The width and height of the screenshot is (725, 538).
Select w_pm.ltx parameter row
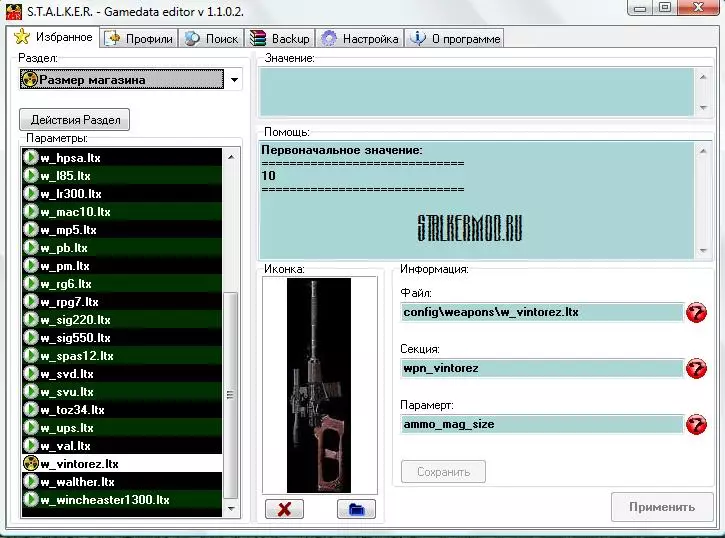(x=122, y=266)
